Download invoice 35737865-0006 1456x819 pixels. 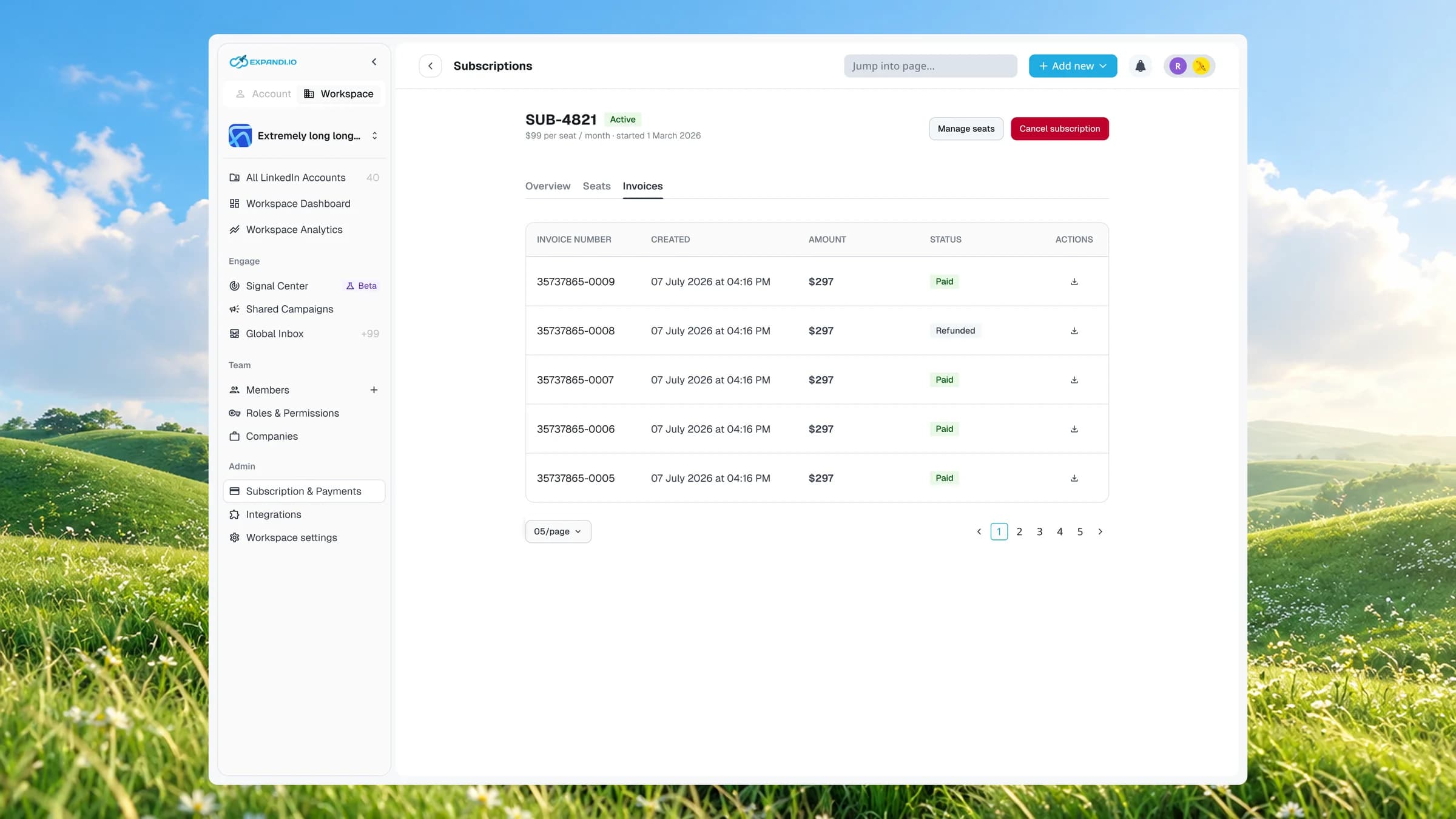pos(1074,429)
